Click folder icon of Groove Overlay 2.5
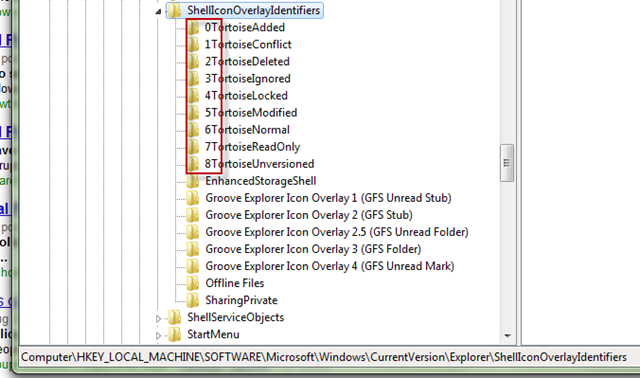640x378 pixels. [193, 232]
